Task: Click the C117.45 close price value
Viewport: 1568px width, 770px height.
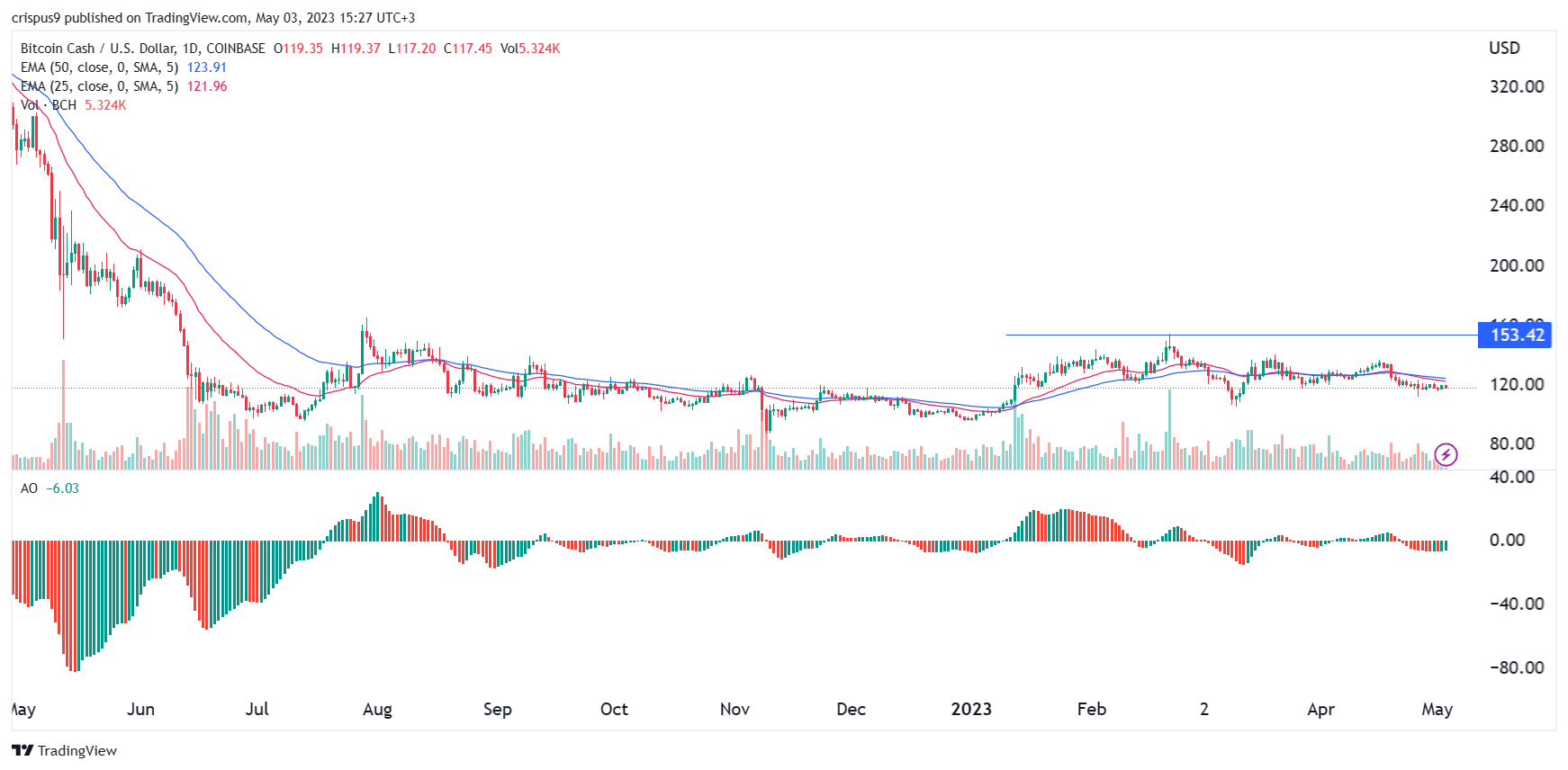Action: point(468,49)
